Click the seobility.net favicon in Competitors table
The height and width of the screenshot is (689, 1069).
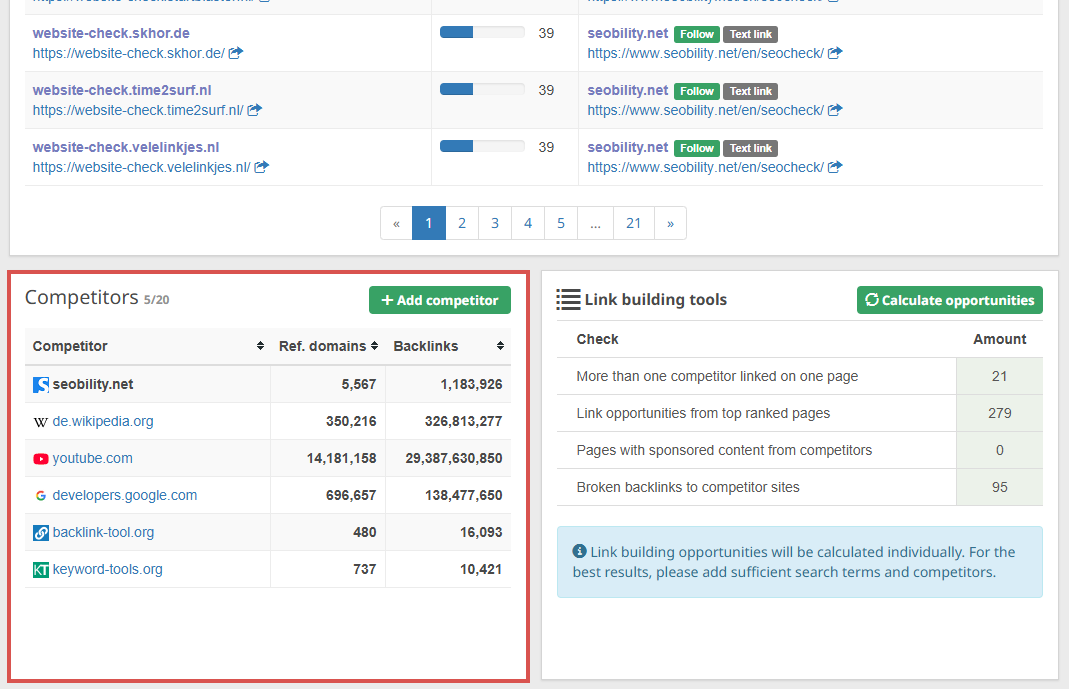tap(41, 384)
